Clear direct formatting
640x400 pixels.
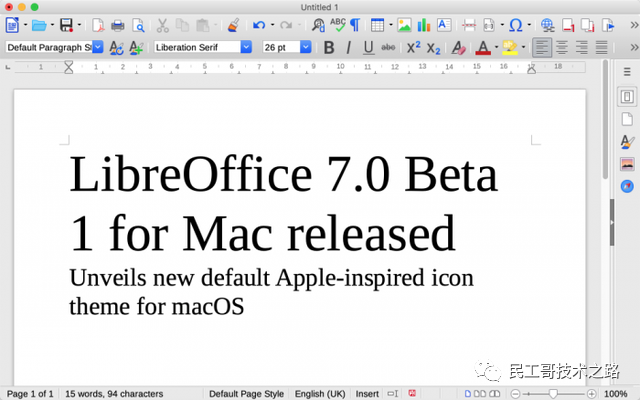tap(459, 48)
